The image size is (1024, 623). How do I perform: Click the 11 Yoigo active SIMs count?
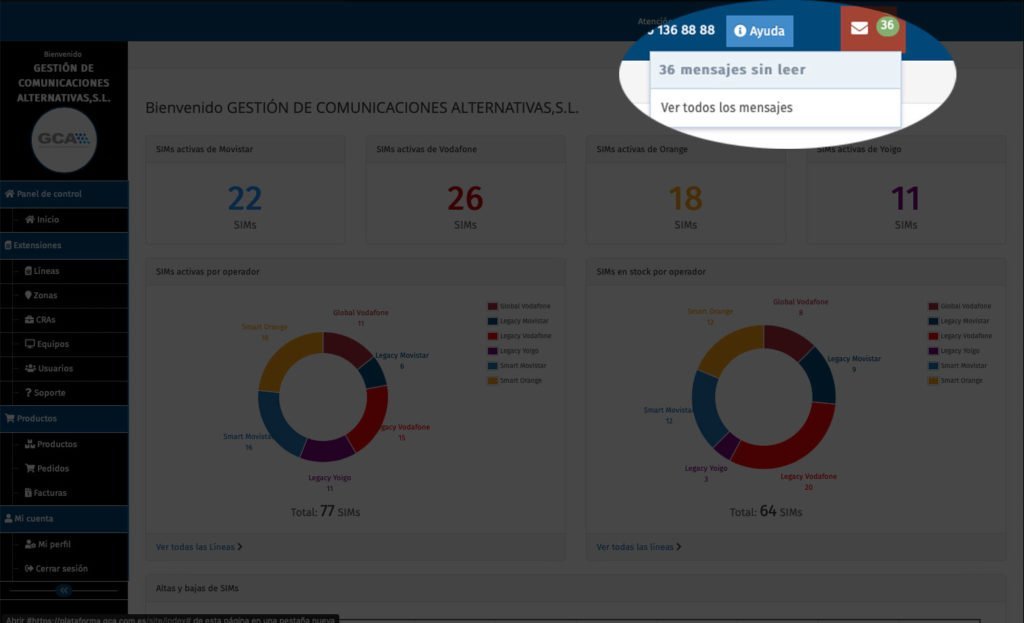click(x=906, y=199)
